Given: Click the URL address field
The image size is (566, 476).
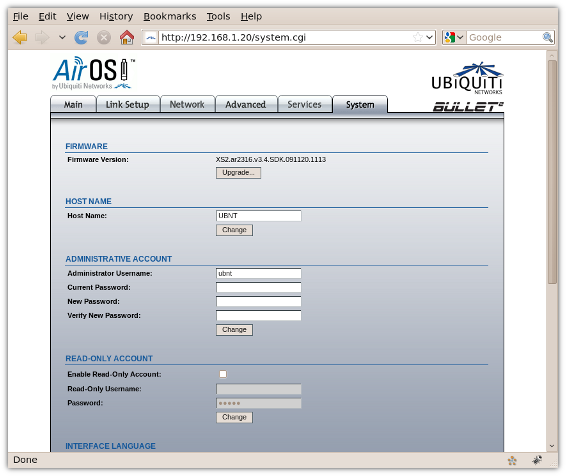Looking at the screenshot, I should click(285, 37).
